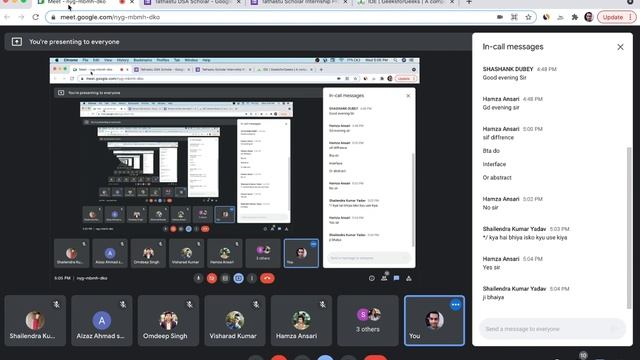Click the blue present button in presented preview
Viewport: 640px width, 360px height.
tap(238, 278)
